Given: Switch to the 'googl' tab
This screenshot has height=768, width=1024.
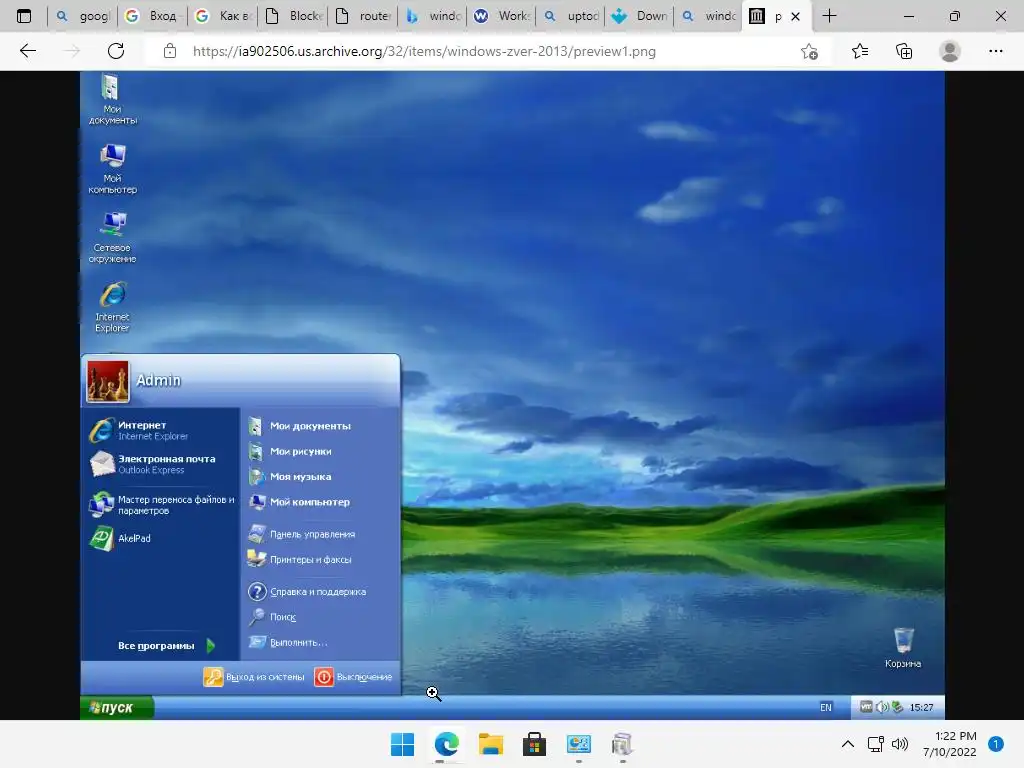Looking at the screenshot, I should coord(83,16).
